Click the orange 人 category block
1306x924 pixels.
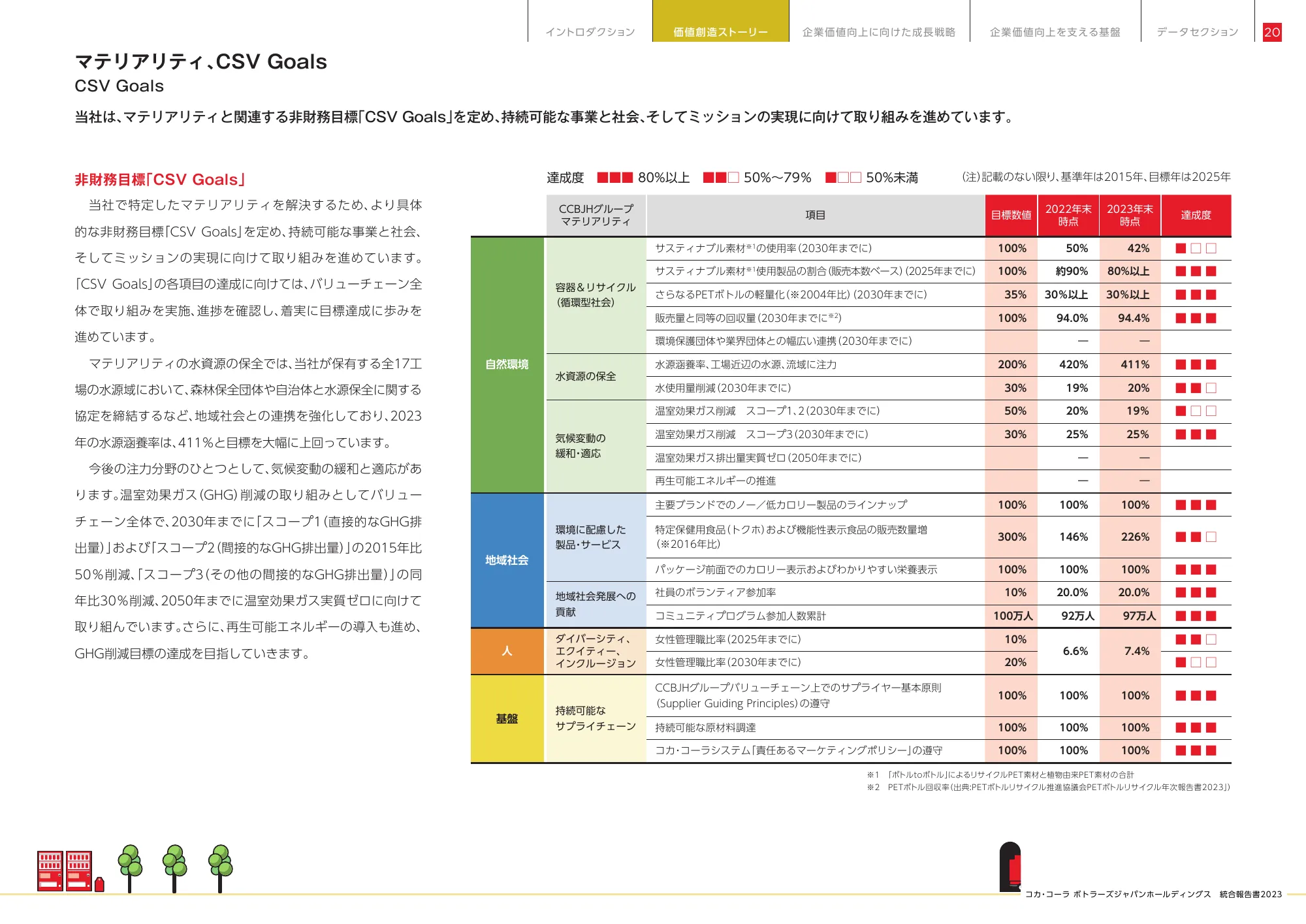[x=507, y=651]
